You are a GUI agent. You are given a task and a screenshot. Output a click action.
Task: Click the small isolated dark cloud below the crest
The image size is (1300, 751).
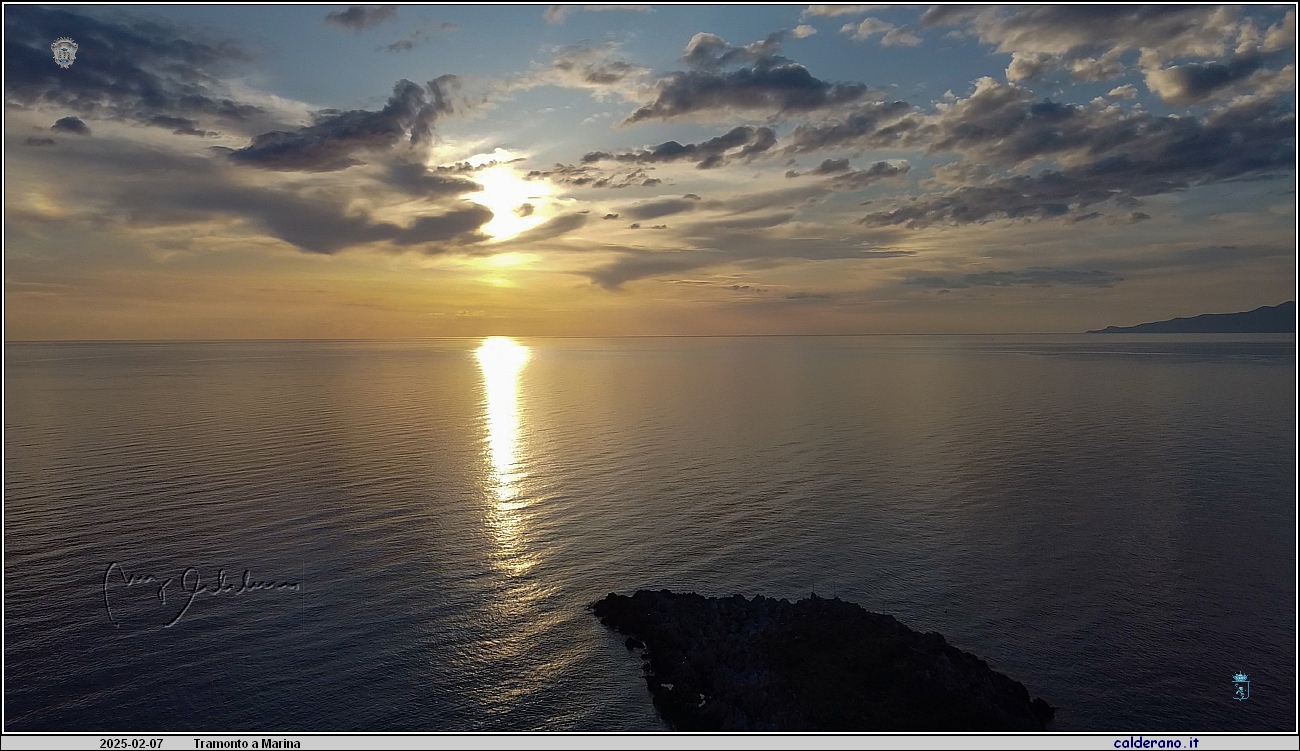70,125
